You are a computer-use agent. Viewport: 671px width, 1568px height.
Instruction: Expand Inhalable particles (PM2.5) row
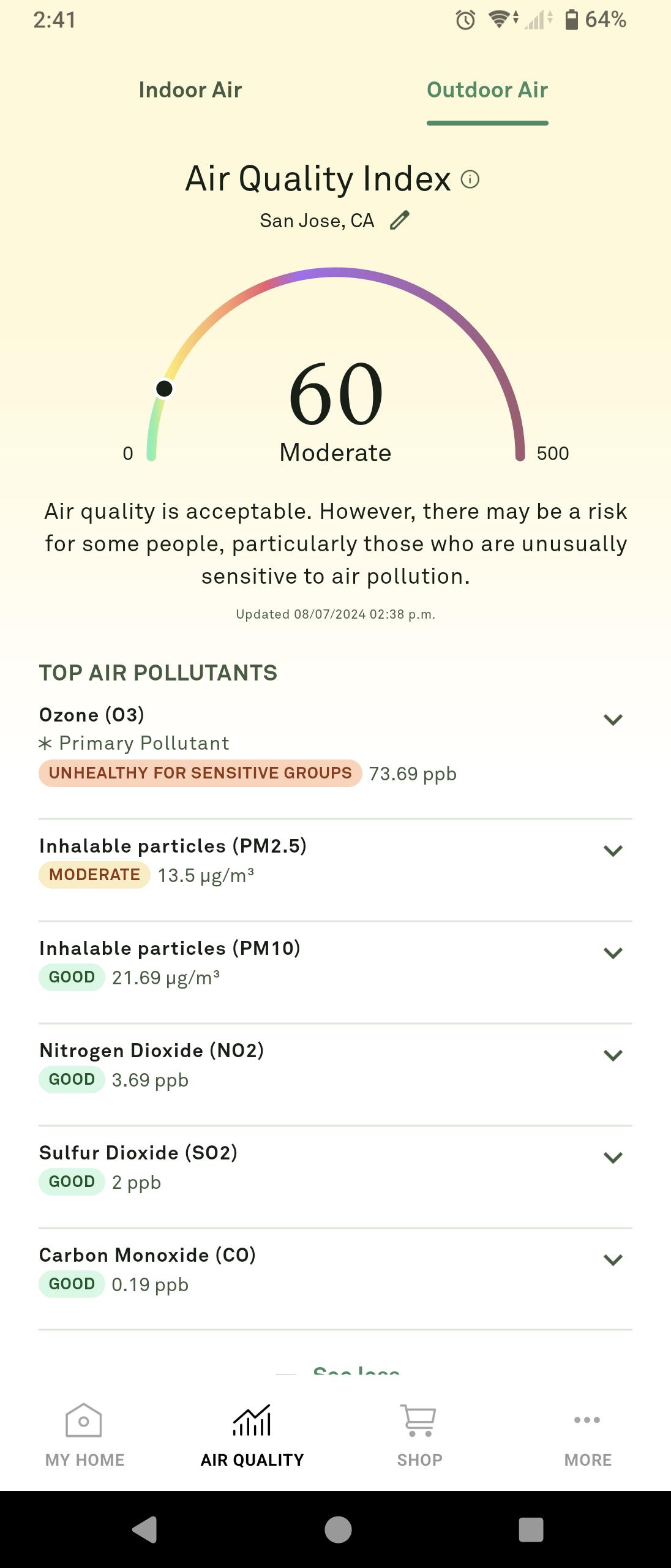(x=613, y=851)
